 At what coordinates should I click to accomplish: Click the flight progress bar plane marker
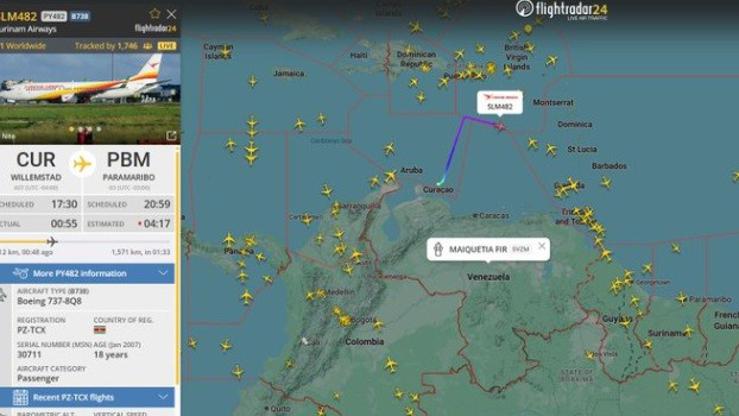pyautogui.click(x=52, y=242)
